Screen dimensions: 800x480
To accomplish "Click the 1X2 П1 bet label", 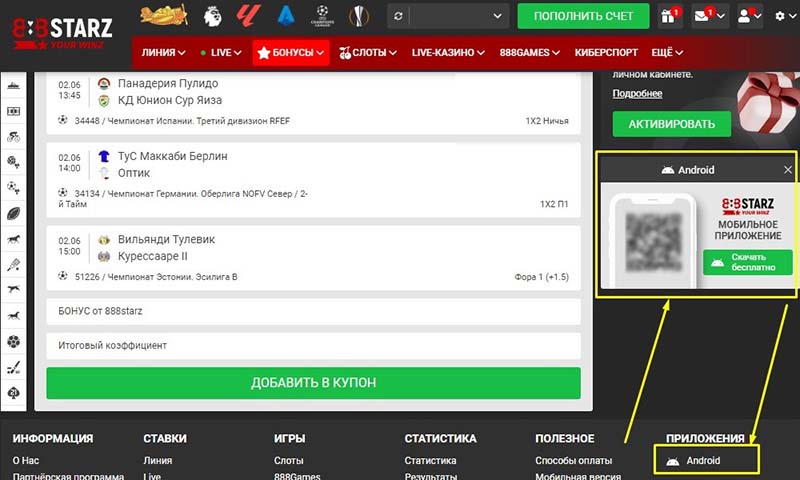I will point(554,204).
